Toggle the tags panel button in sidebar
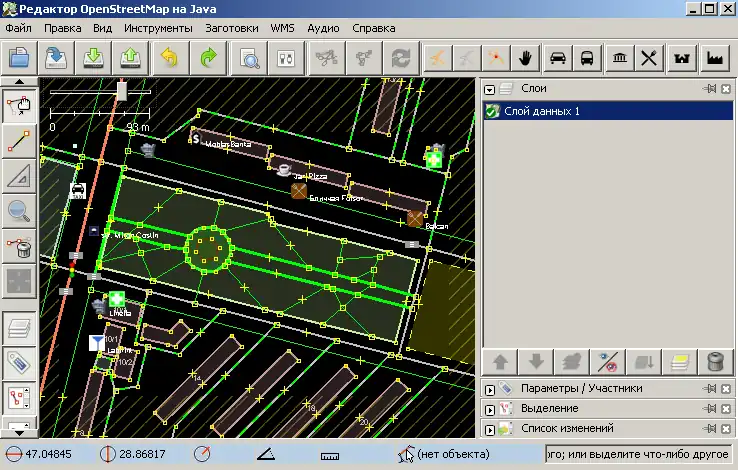 click(x=18, y=363)
